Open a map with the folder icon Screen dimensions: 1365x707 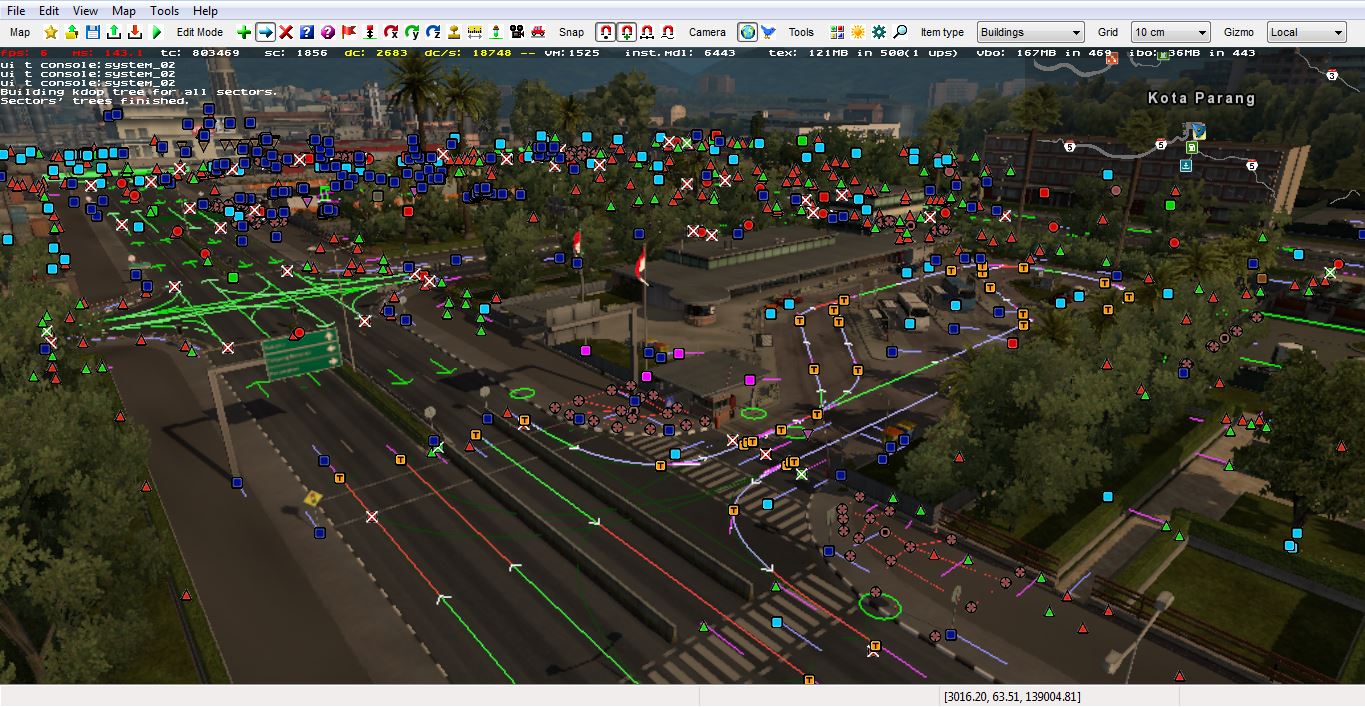[x=72, y=32]
